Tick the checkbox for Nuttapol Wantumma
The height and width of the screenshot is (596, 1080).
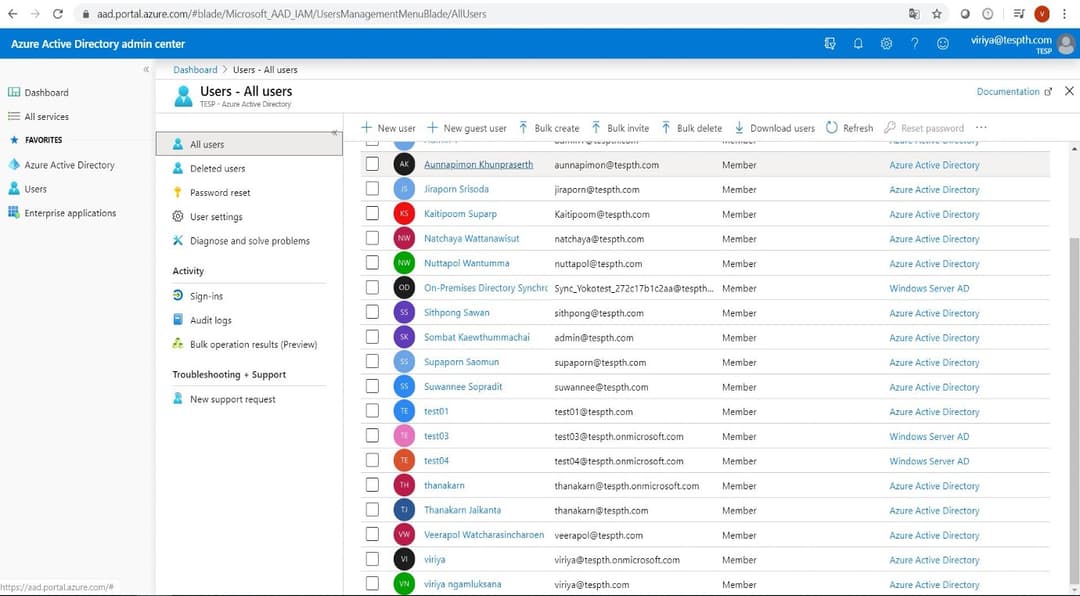pyautogui.click(x=373, y=263)
